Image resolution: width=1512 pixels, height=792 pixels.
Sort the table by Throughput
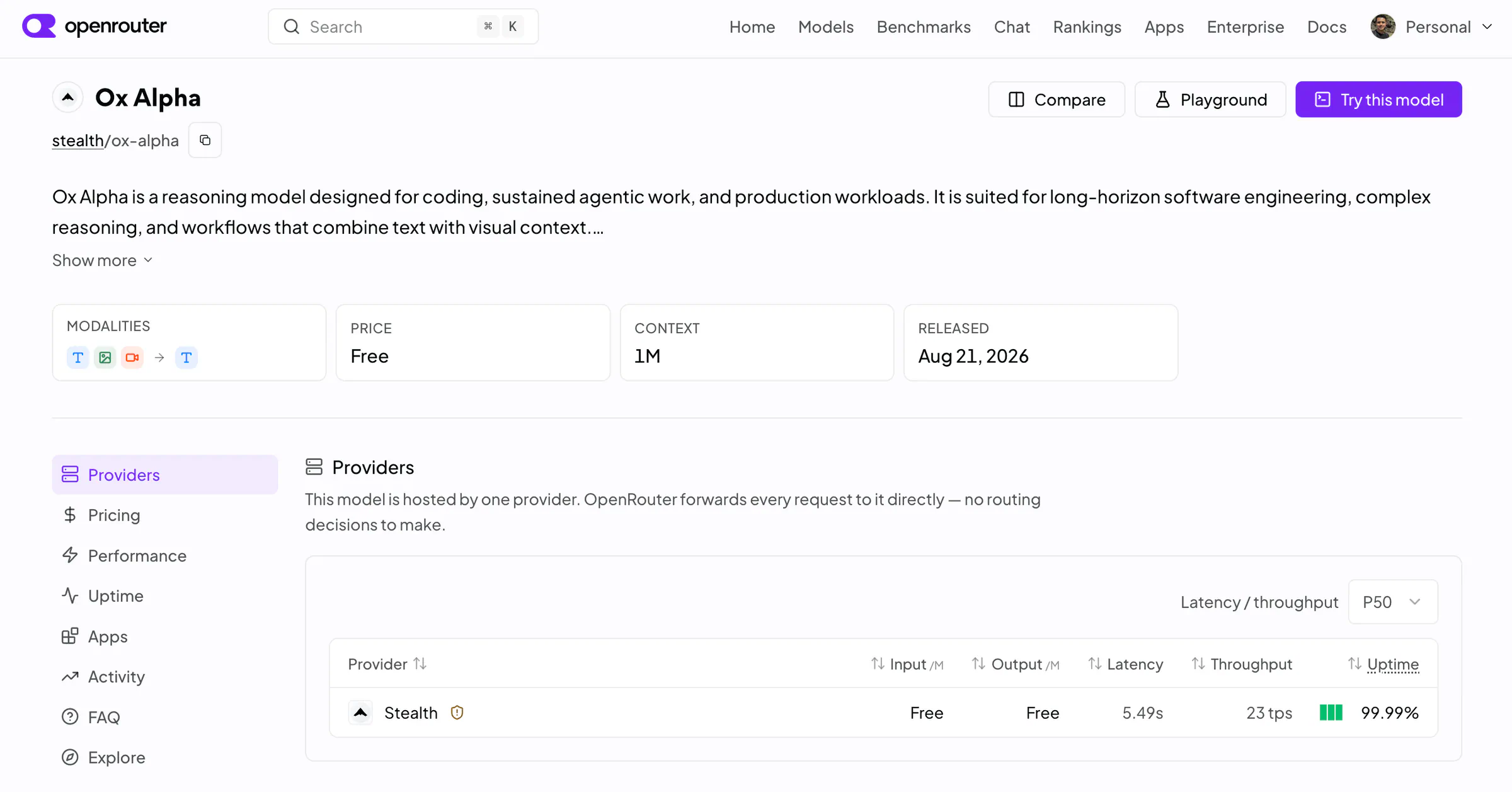click(1242, 664)
